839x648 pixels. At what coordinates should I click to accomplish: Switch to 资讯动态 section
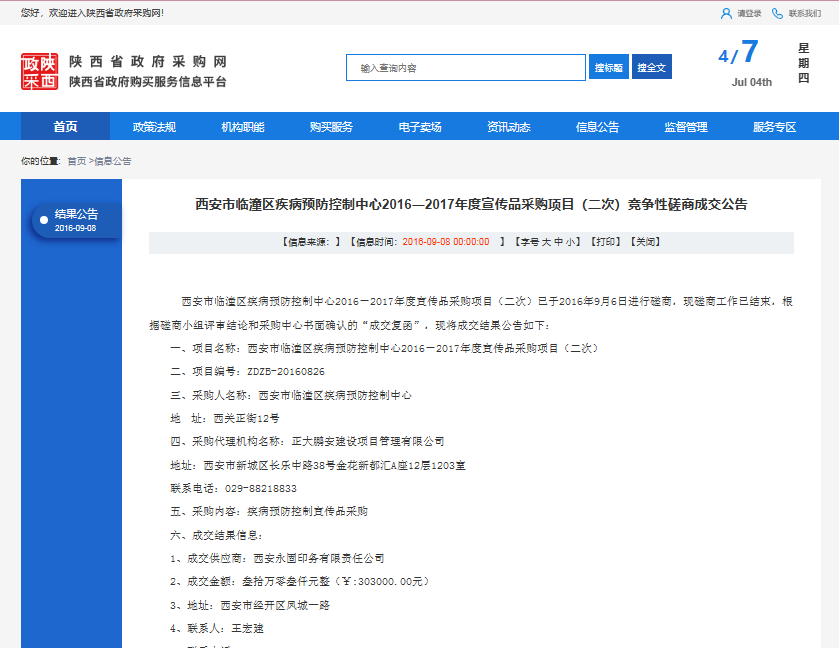pyautogui.click(x=508, y=127)
